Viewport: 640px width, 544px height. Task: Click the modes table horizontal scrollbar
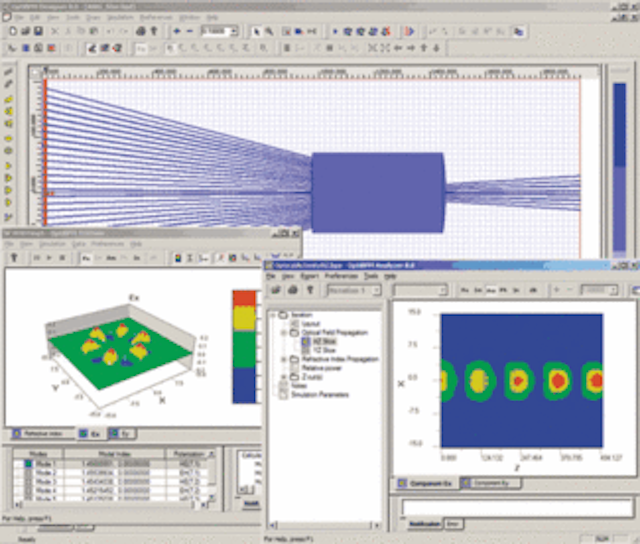(111, 505)
